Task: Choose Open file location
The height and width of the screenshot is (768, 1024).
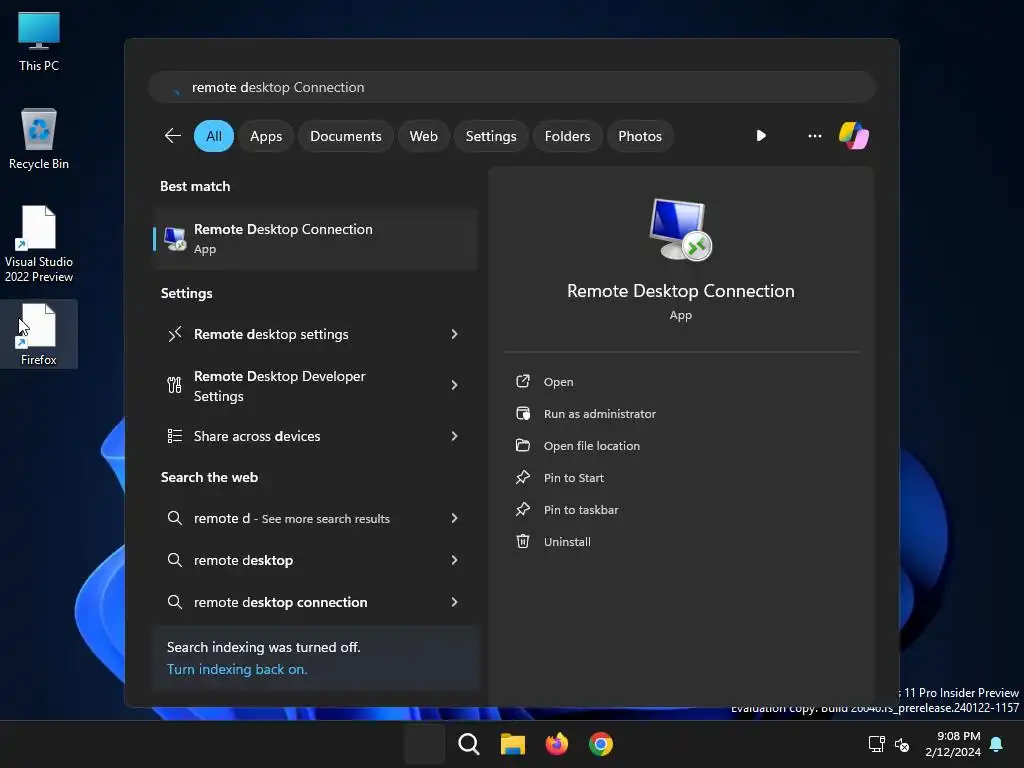Action: (592, 446)
